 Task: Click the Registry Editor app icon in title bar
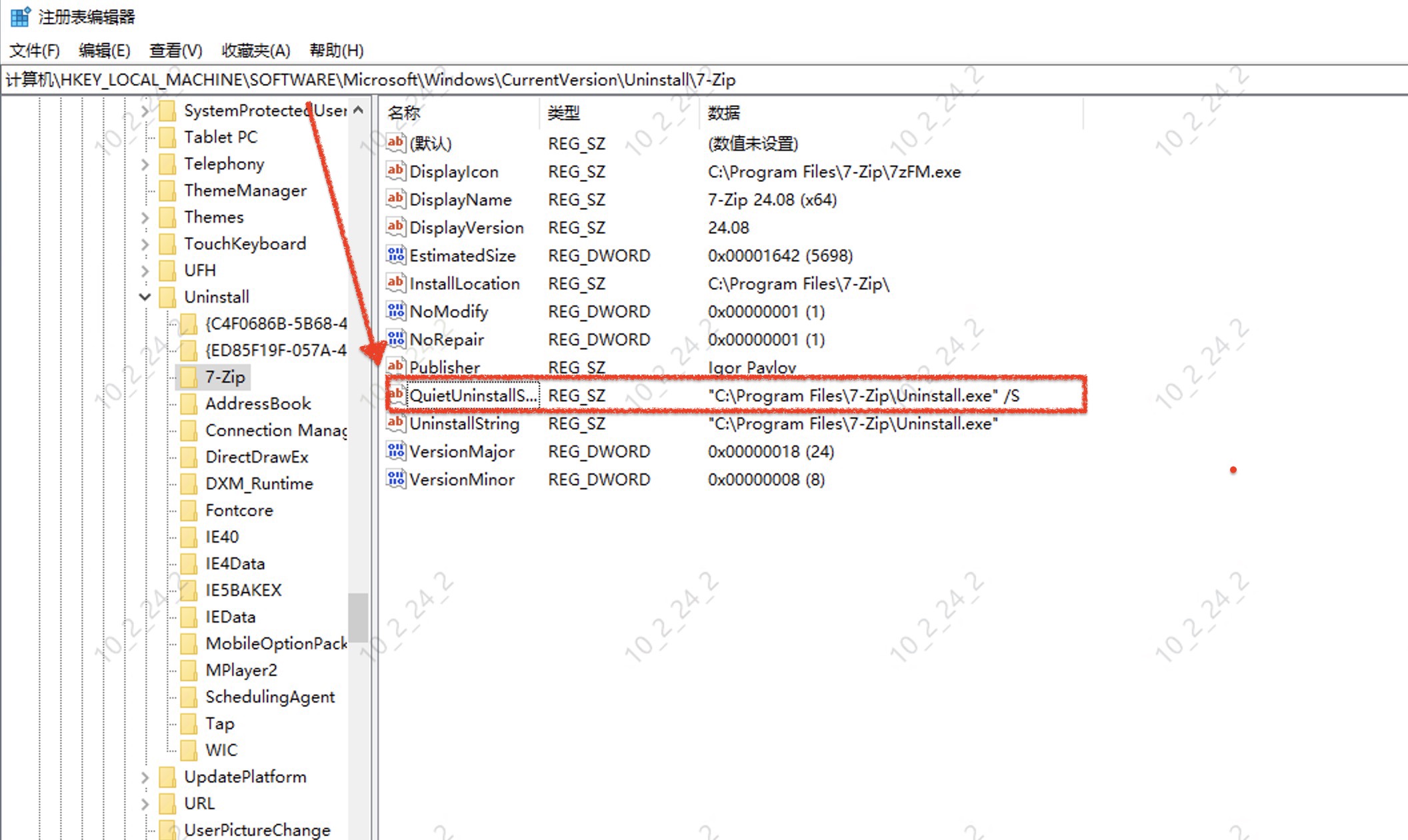point(20,16)
